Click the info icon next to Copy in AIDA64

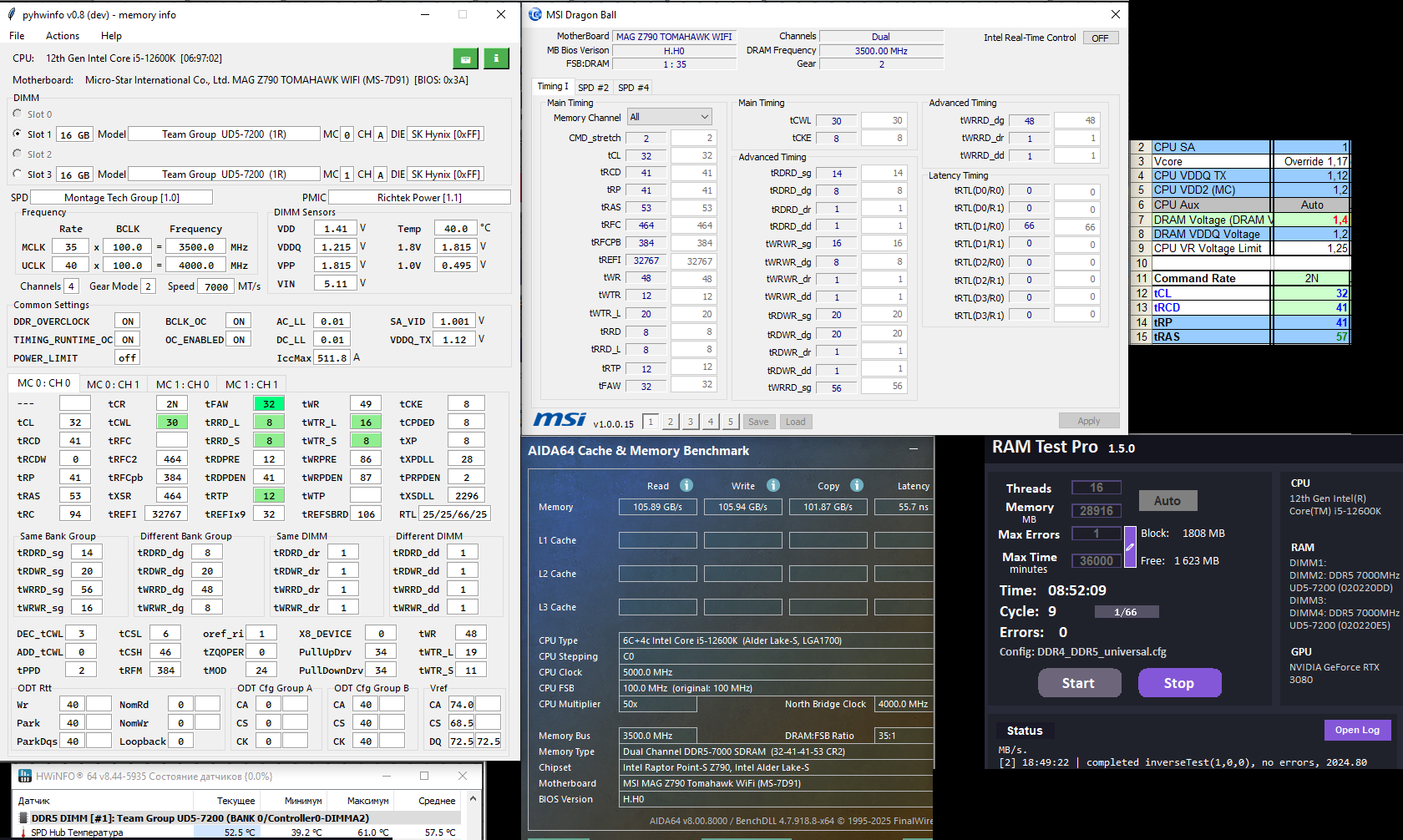(x=857, y=485)
